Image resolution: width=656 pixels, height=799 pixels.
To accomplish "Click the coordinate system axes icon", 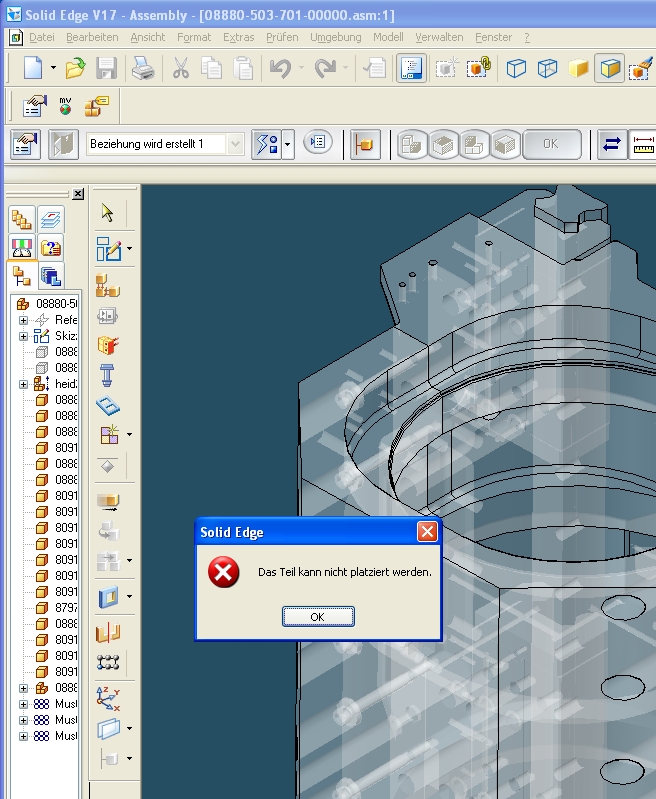I will coord(108,698).
